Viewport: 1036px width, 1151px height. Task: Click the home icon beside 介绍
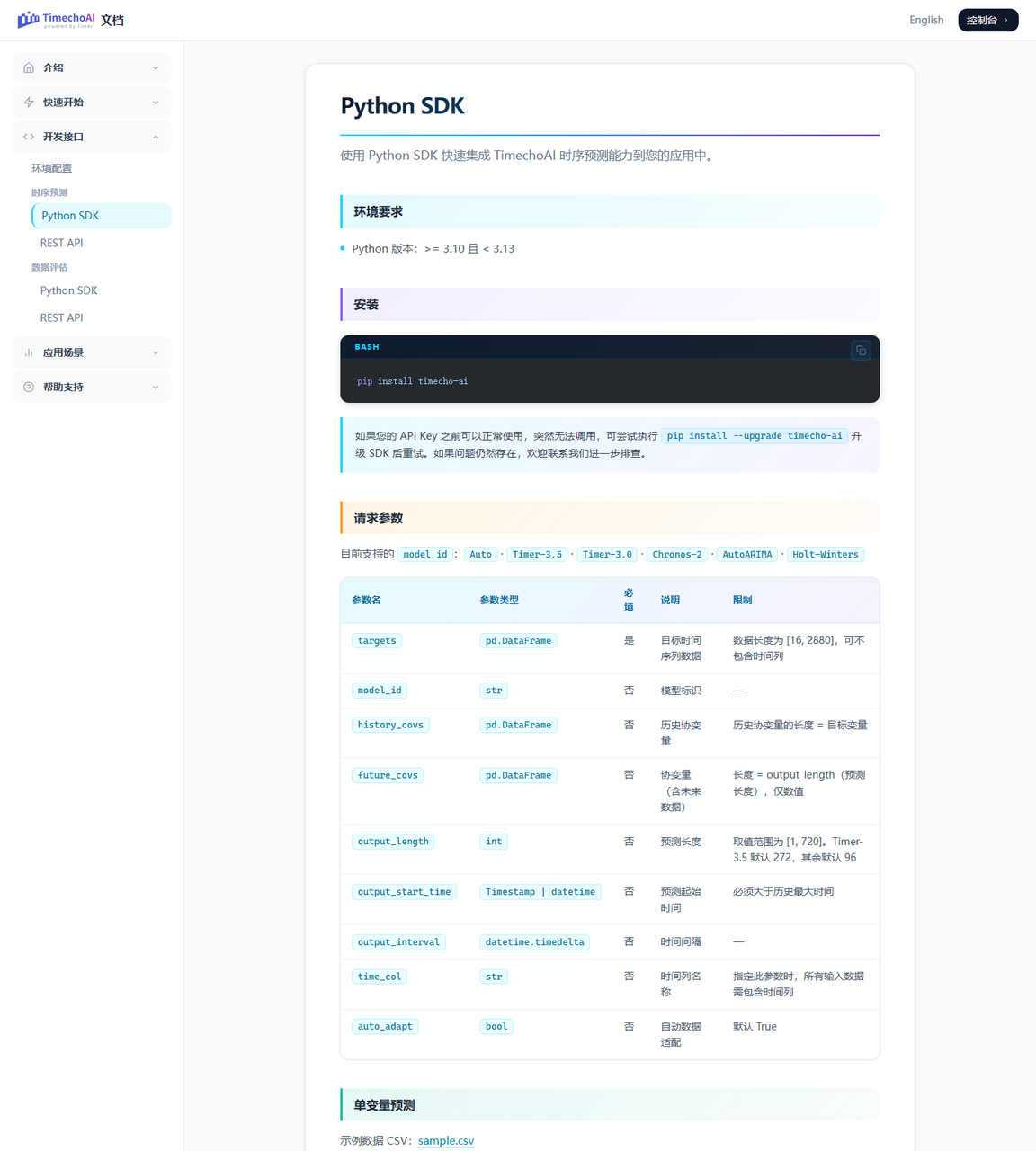click(29, 67)
